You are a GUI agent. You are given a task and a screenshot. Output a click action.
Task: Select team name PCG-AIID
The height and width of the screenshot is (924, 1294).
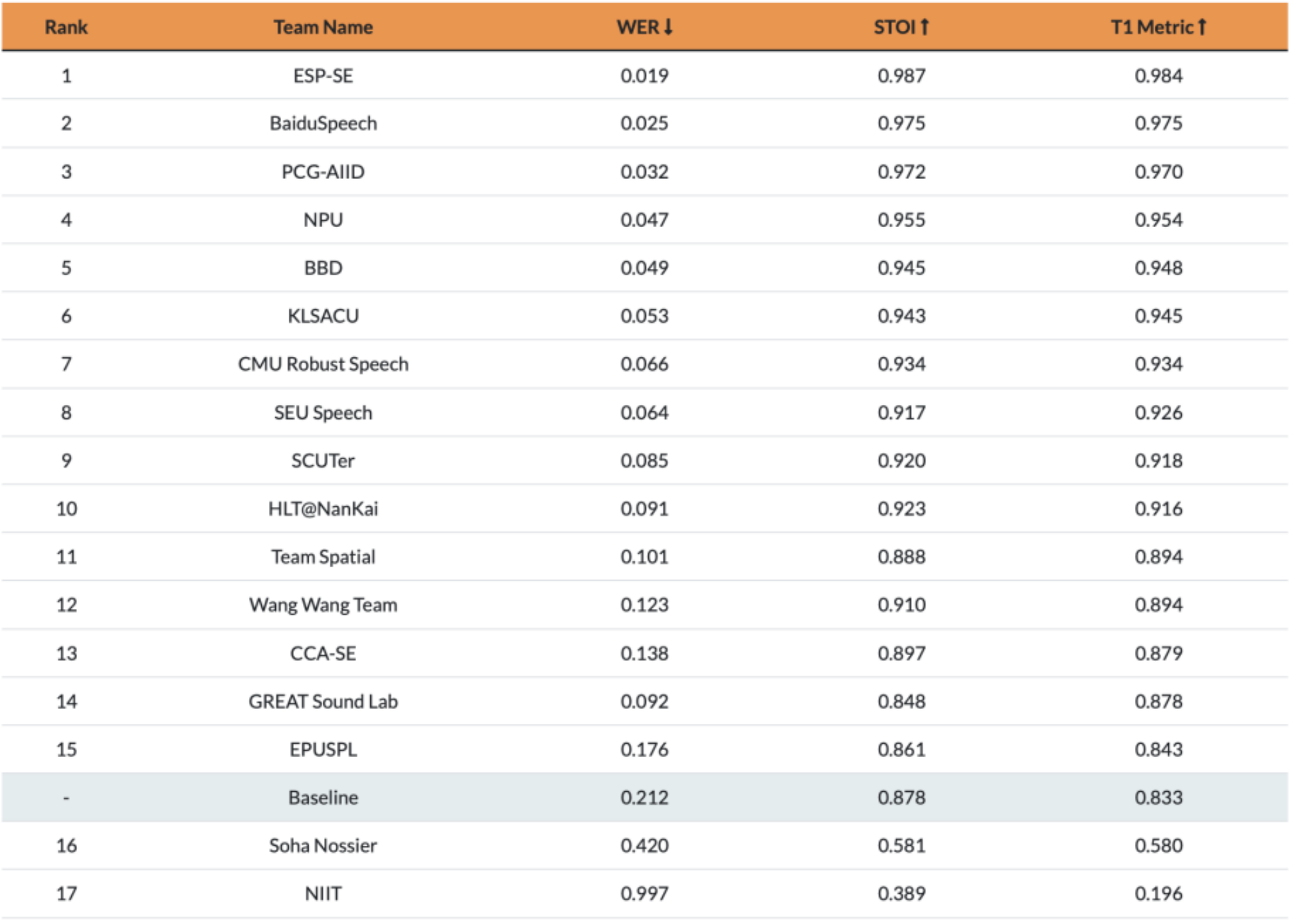pos(323,172)
